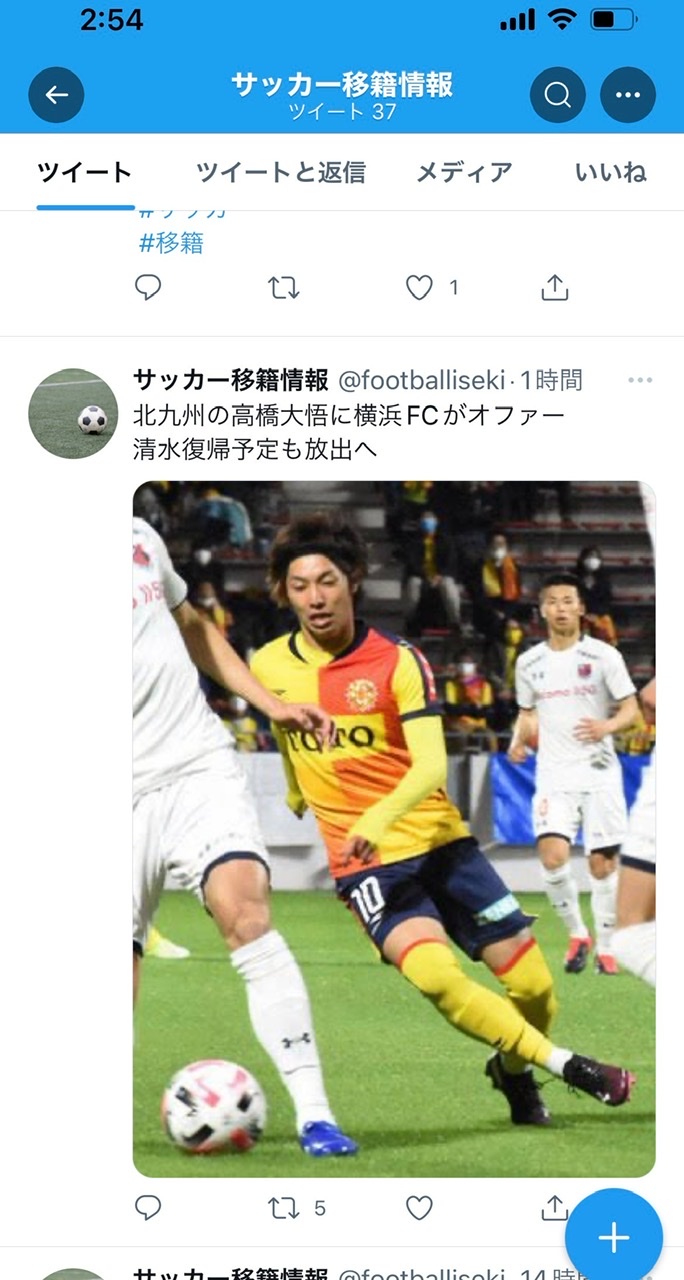The width and height of the screenshot is (684, 1280).
Task: Open the #移籍 hashtag link
Action: coord(171,242)
